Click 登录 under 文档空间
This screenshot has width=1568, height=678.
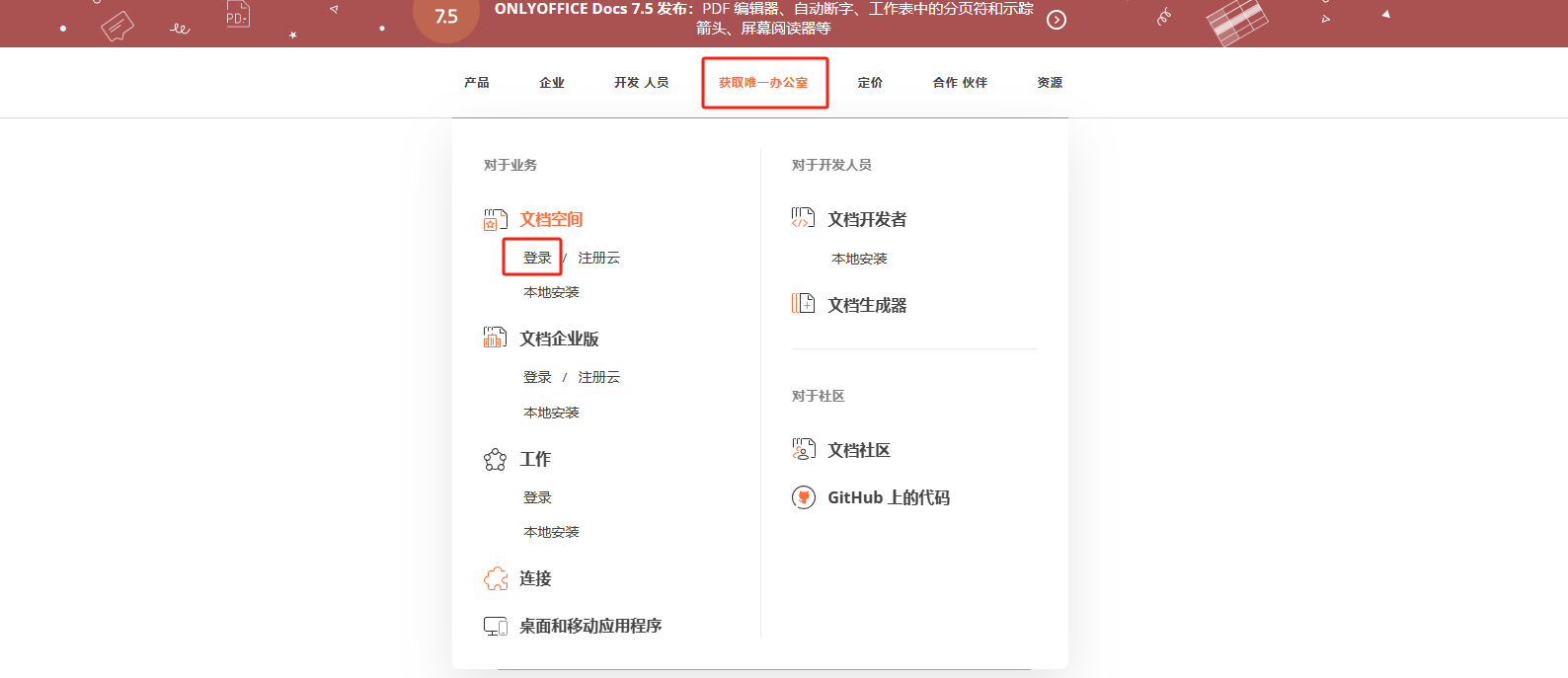pyautogui.click(x=537, y=258)
